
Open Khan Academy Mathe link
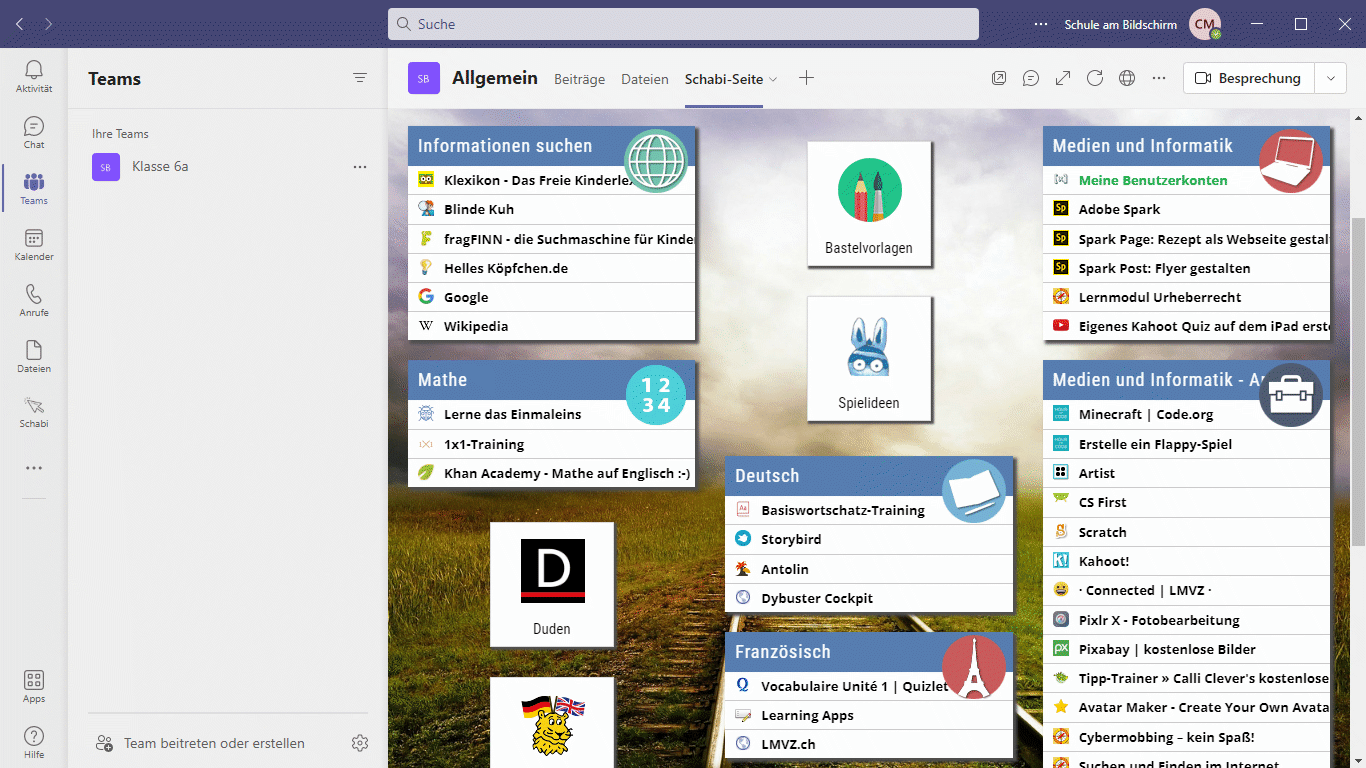pyautogui.click(x=552, y=473)
